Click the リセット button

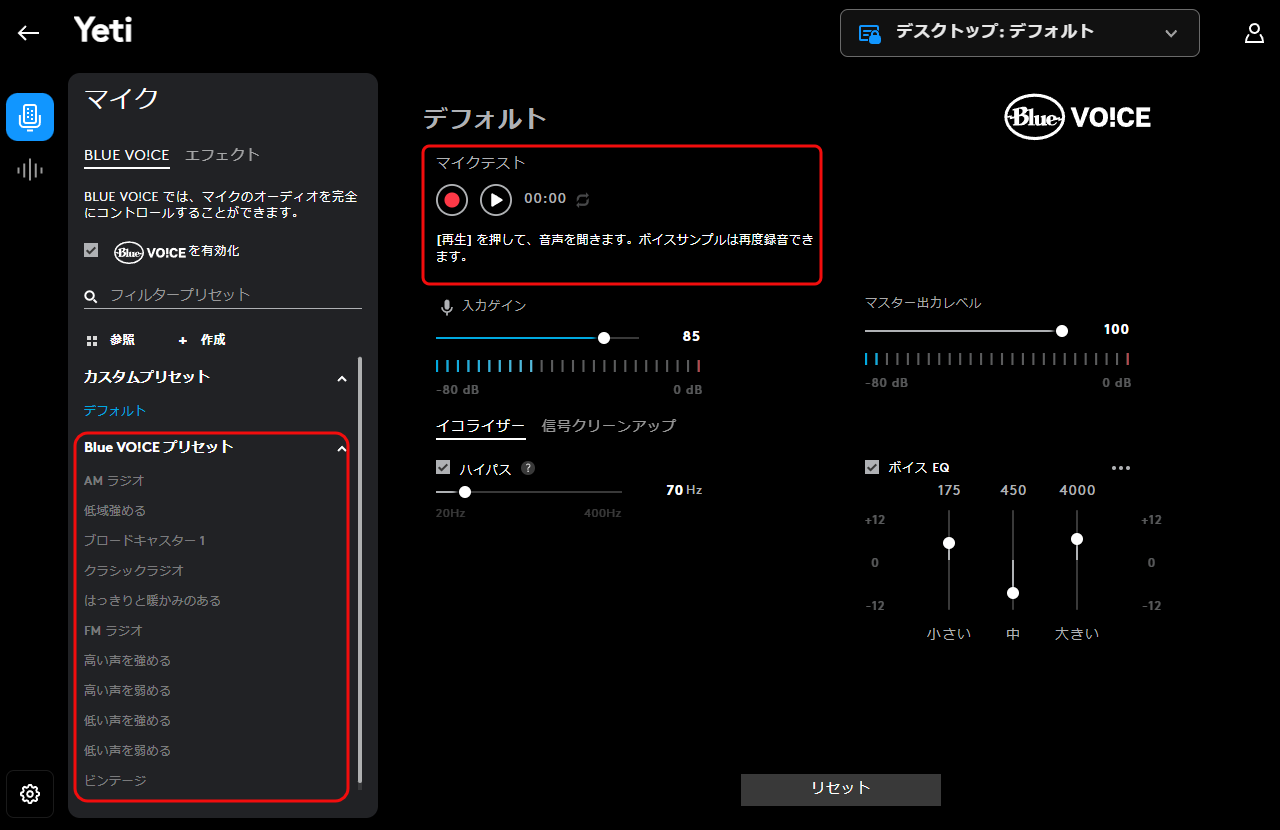(x=840, y=789)
